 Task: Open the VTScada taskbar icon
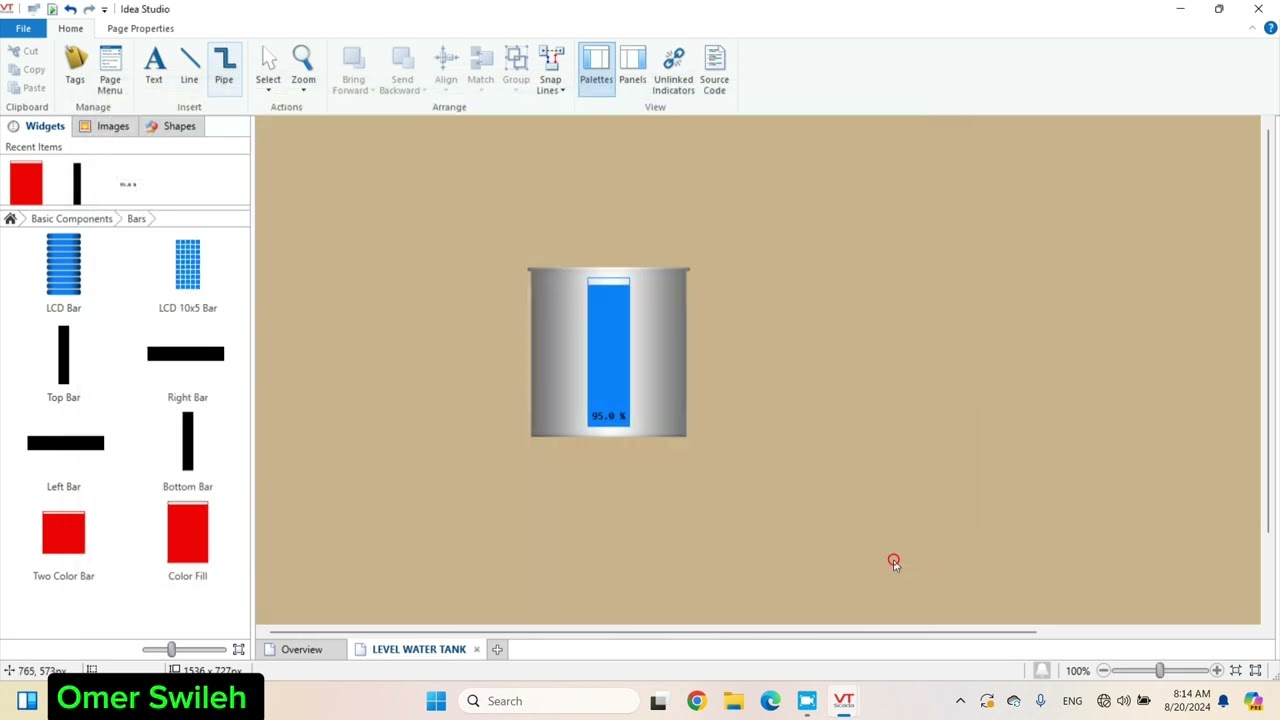(844, 701)
